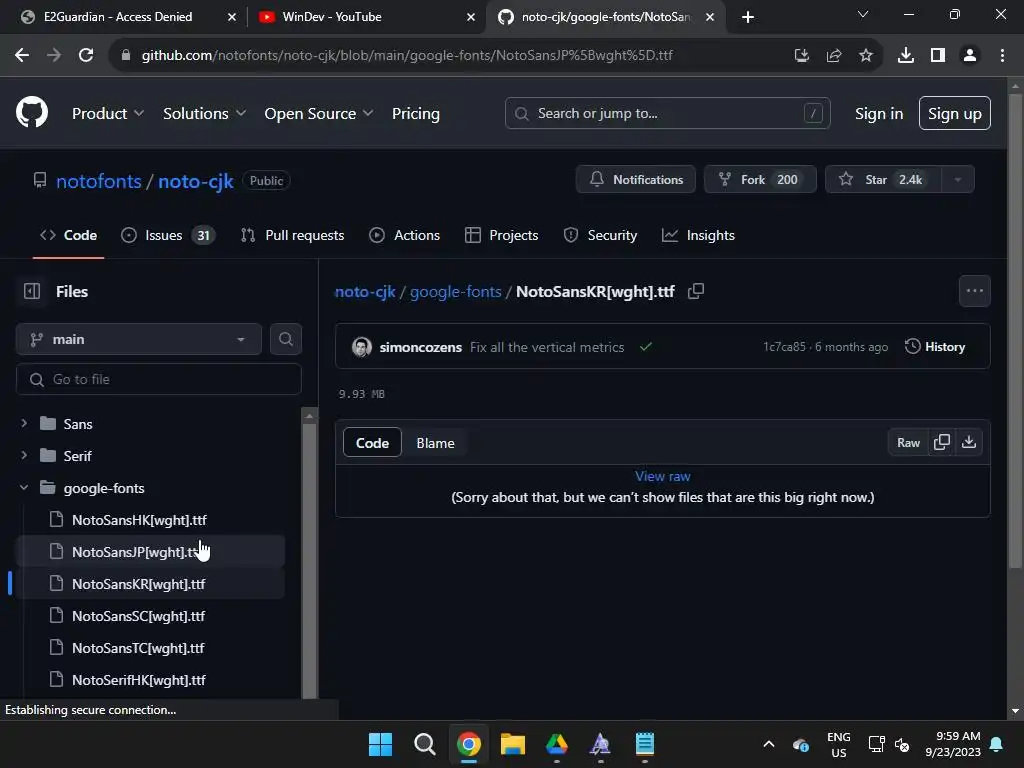Open the Insights tab
Image resolution: width=1024 pixels, height=768 pixels.
coord(698,235)
